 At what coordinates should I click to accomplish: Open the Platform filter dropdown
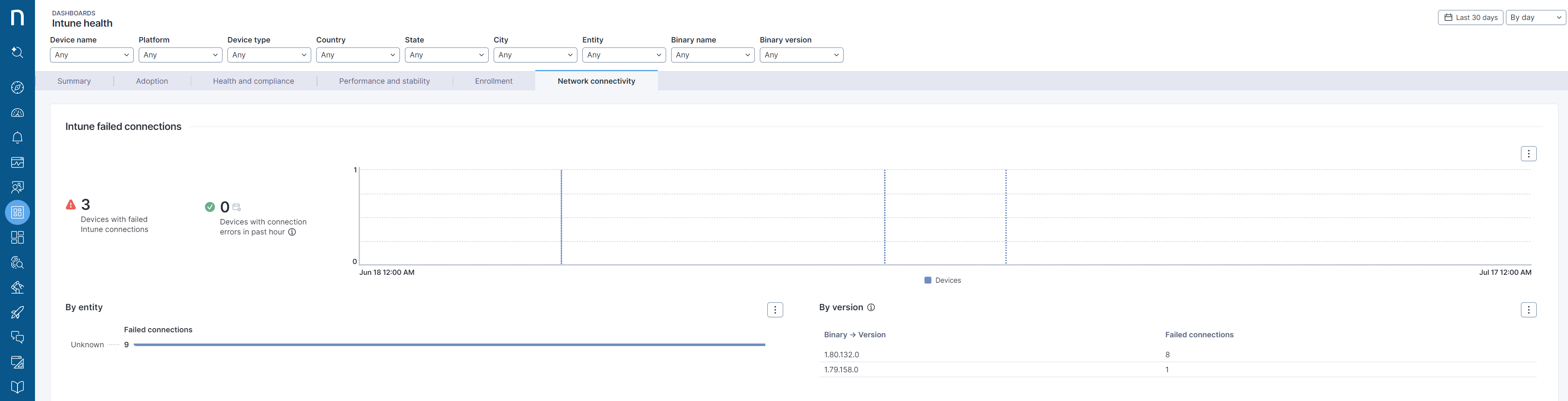[x=180, y=55]
